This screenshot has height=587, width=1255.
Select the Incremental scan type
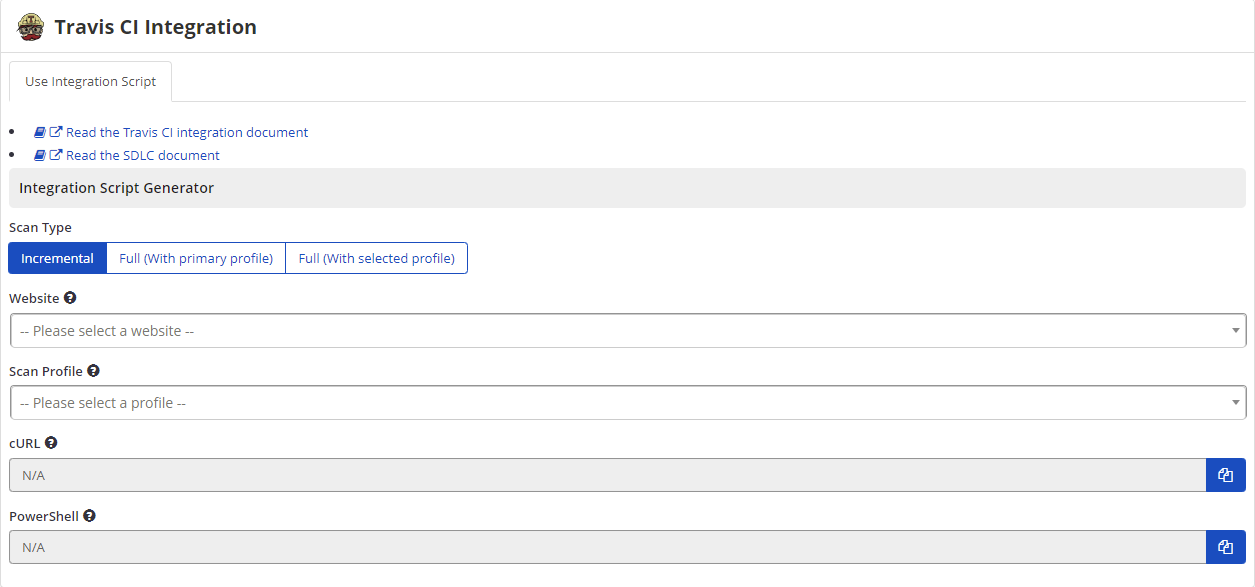pos(57,257)
